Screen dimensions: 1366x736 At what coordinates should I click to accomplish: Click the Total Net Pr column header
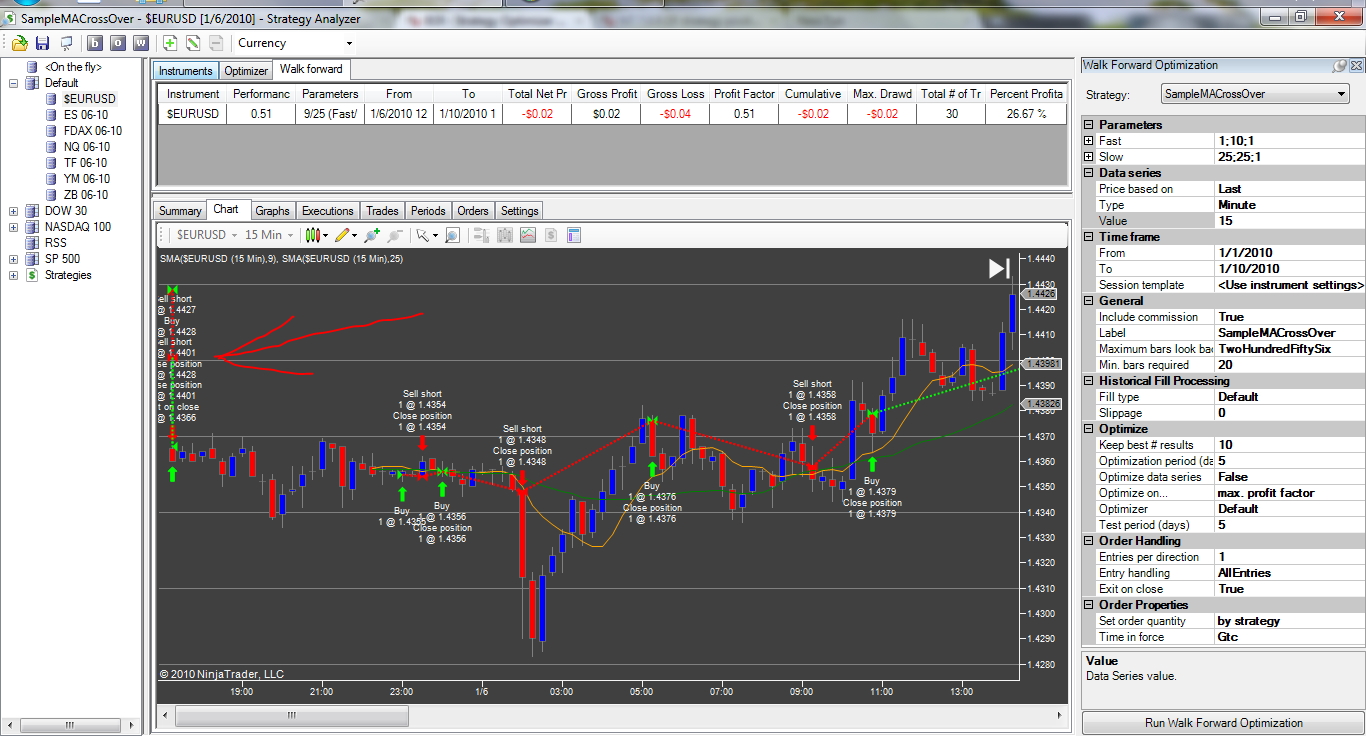(x=537, y=94)
